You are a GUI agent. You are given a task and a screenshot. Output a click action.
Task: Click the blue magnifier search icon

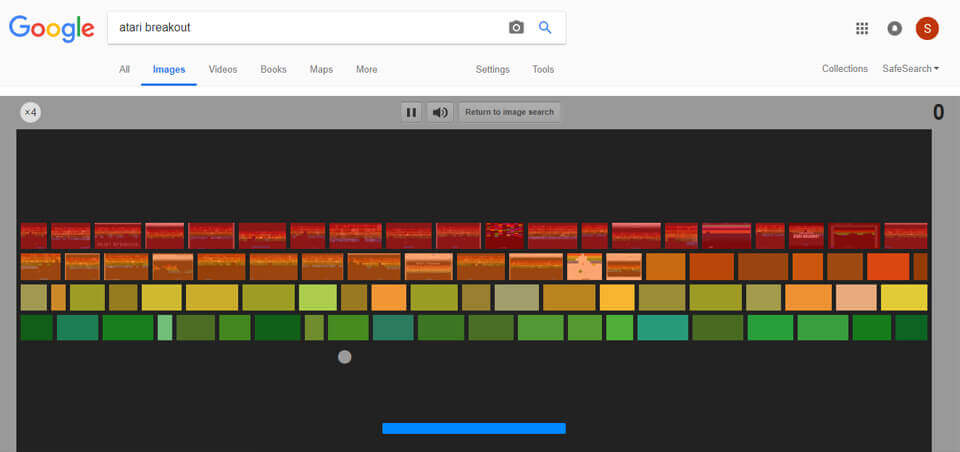tap(545, 28)
